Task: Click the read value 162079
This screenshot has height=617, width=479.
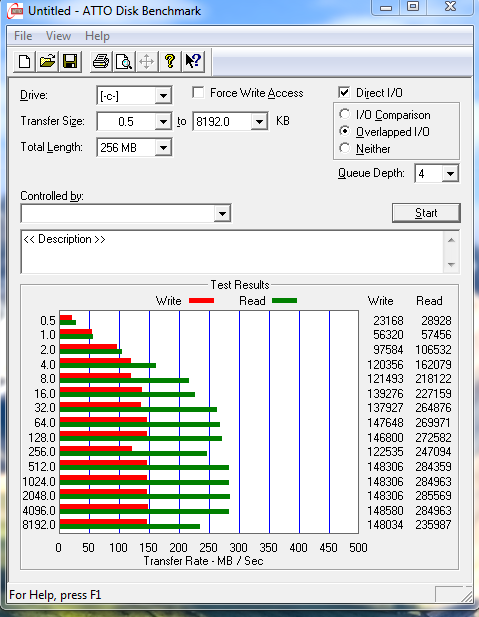Action: 433,365
